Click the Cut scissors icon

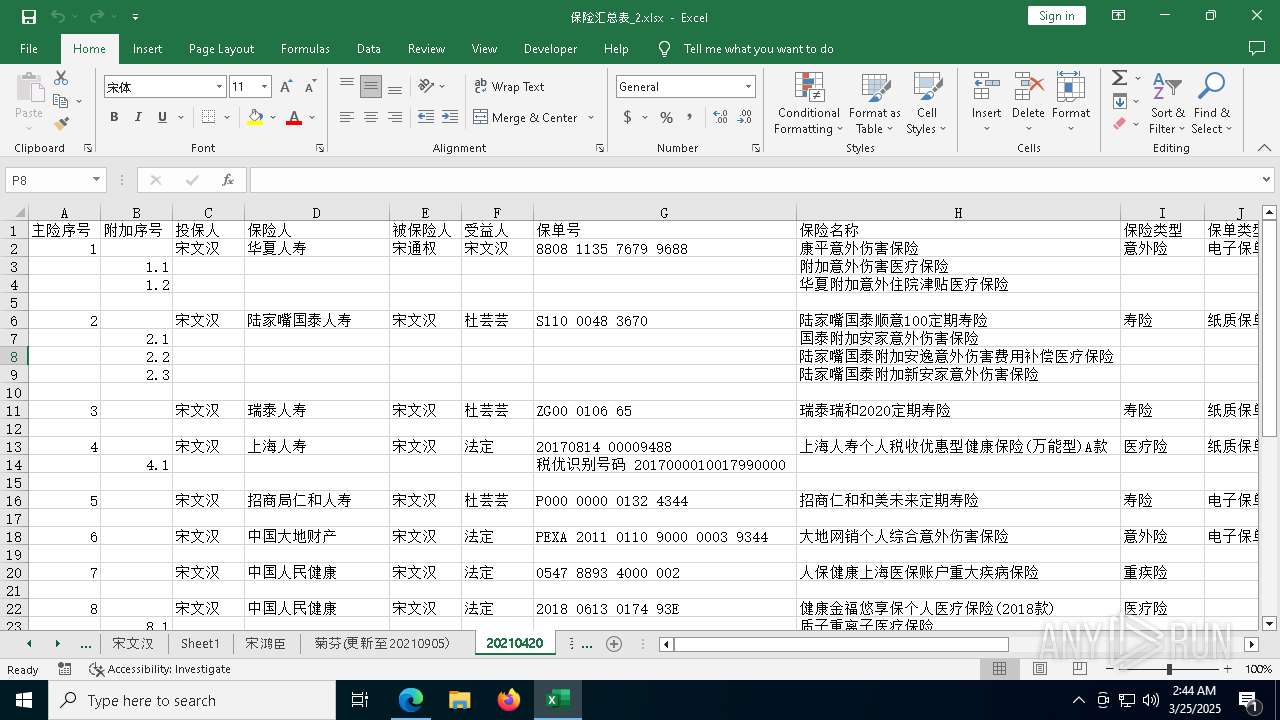point(61,78)
